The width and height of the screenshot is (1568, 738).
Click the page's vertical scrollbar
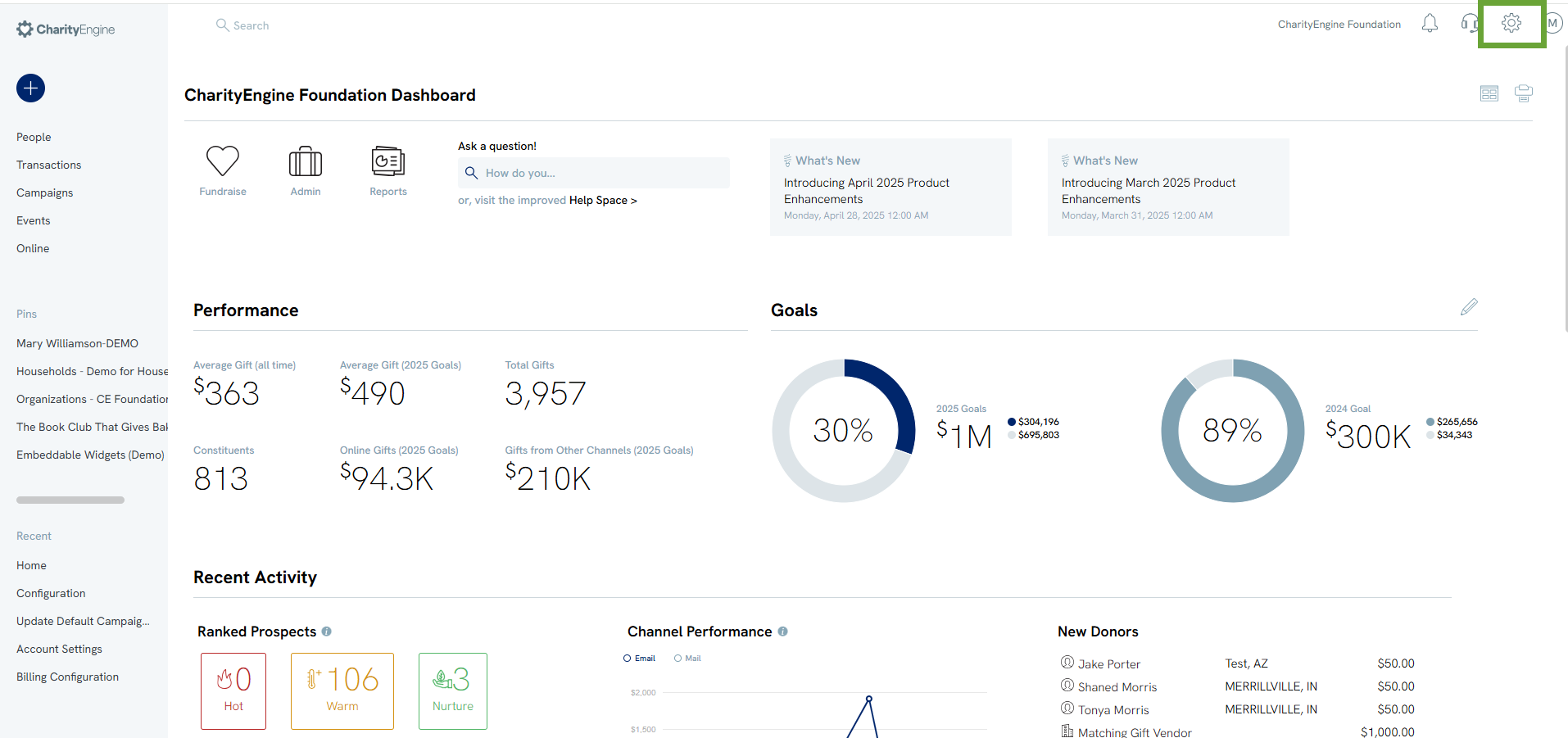pyautogui.click(x=1566, y=188)
